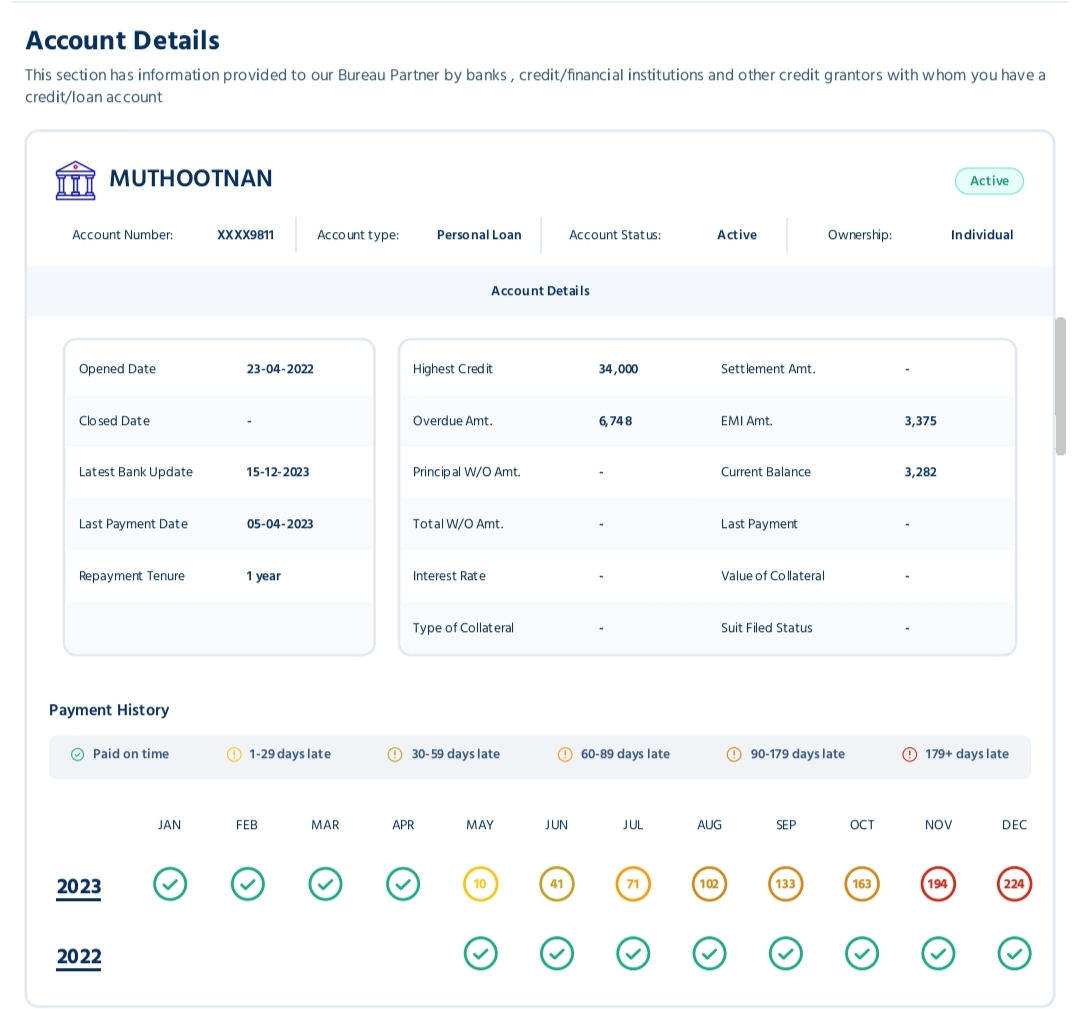
Task: Click the 179+ days late legend icon
Action: (909, 754)
